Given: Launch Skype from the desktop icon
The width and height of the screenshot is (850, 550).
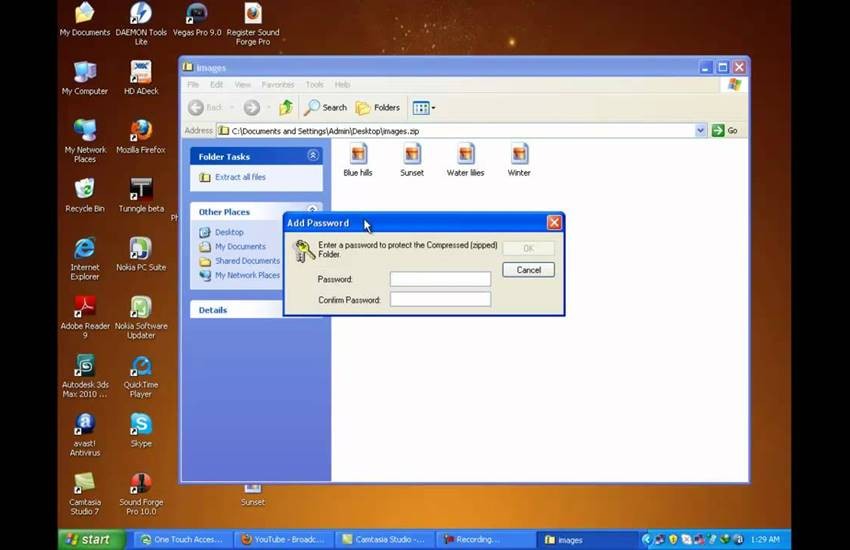Looking at the screenshot, I should (141, 424).
